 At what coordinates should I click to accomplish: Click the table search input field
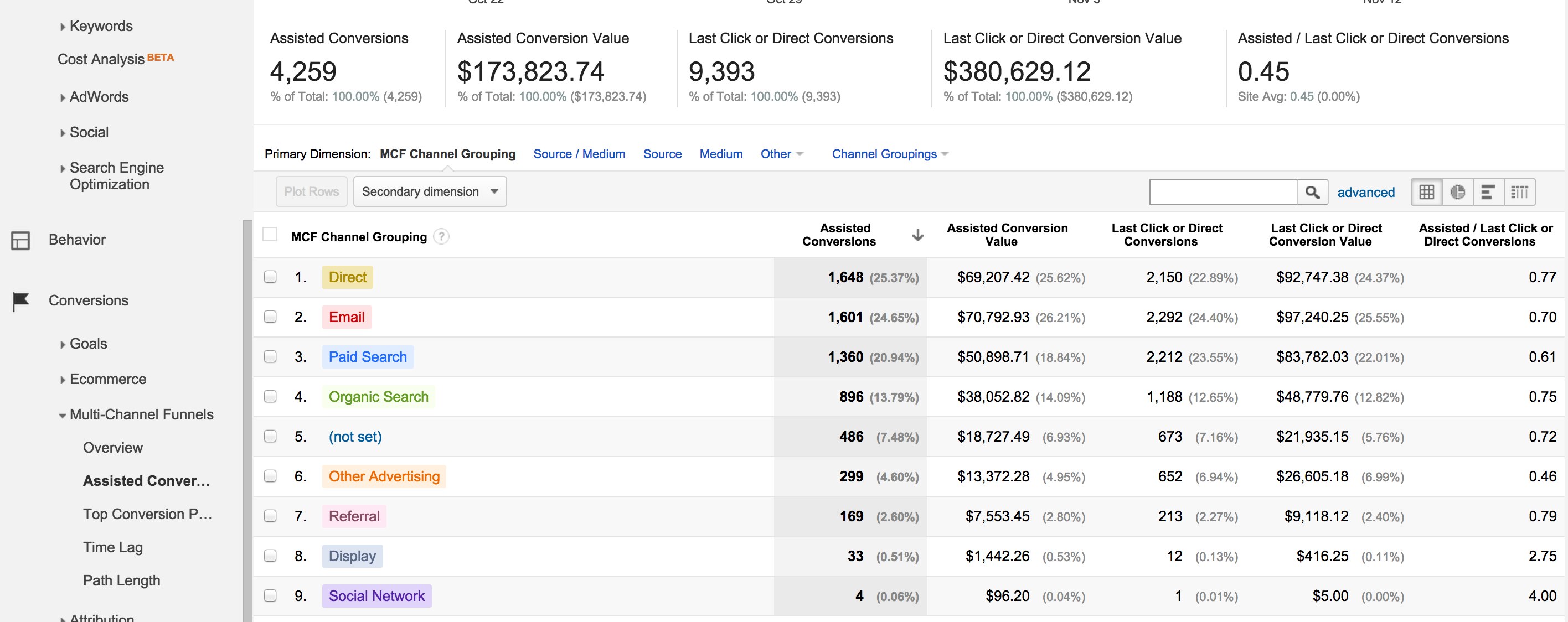click(x=1223, y=193)
